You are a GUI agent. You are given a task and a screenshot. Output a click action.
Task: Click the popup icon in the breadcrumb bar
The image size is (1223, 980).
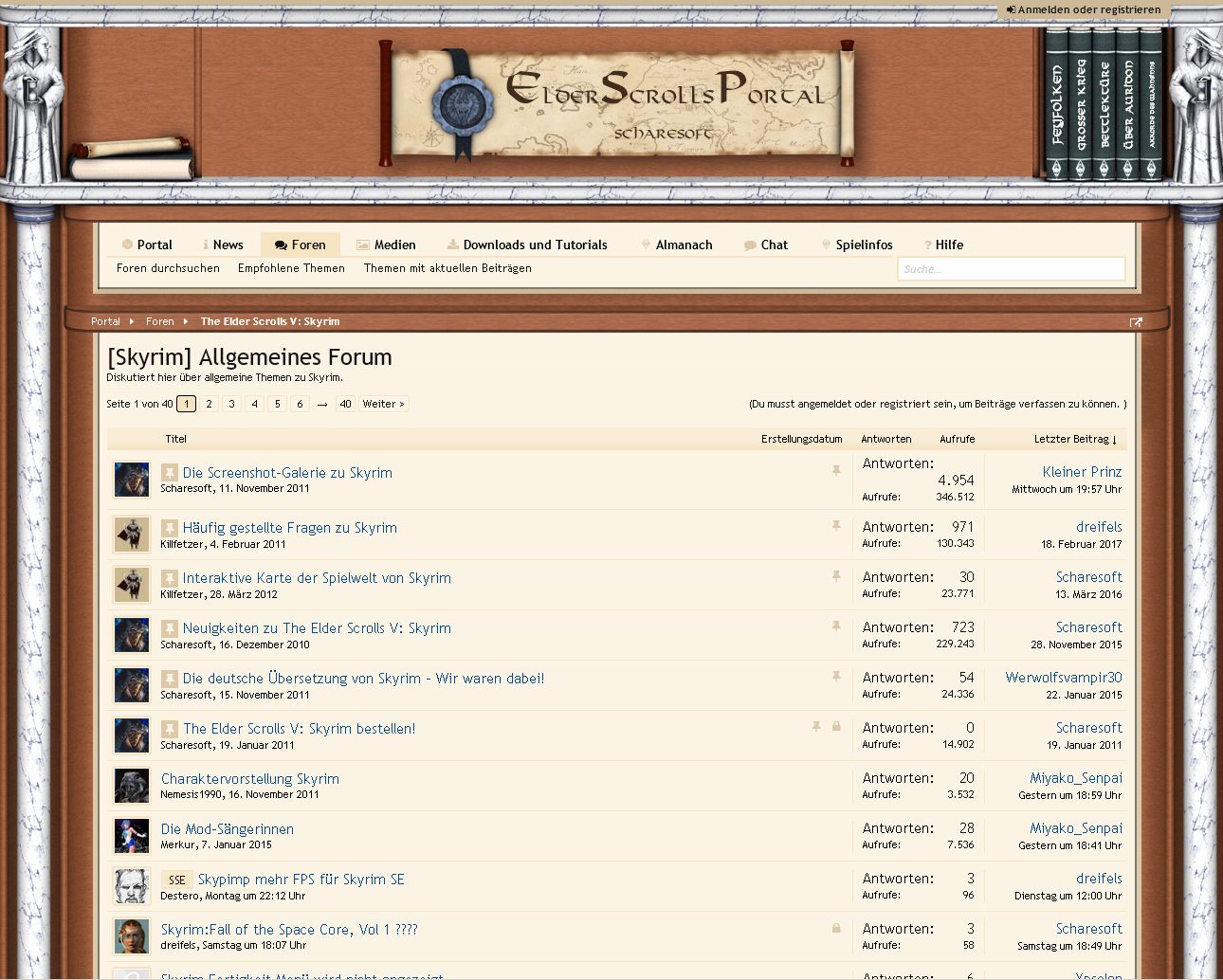pyautogui.click(x=1136, y=322)
